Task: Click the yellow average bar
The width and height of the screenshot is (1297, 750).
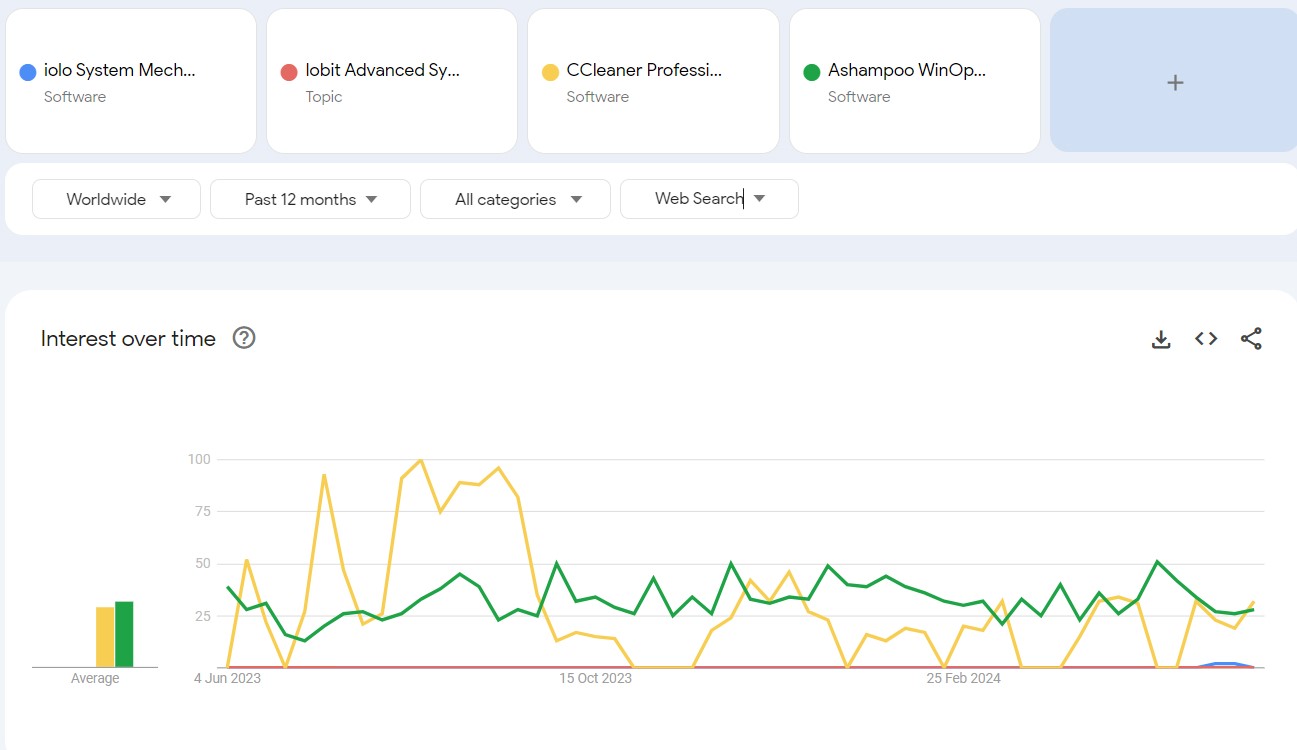Action: pyautogui.click(x=105, y=637)
